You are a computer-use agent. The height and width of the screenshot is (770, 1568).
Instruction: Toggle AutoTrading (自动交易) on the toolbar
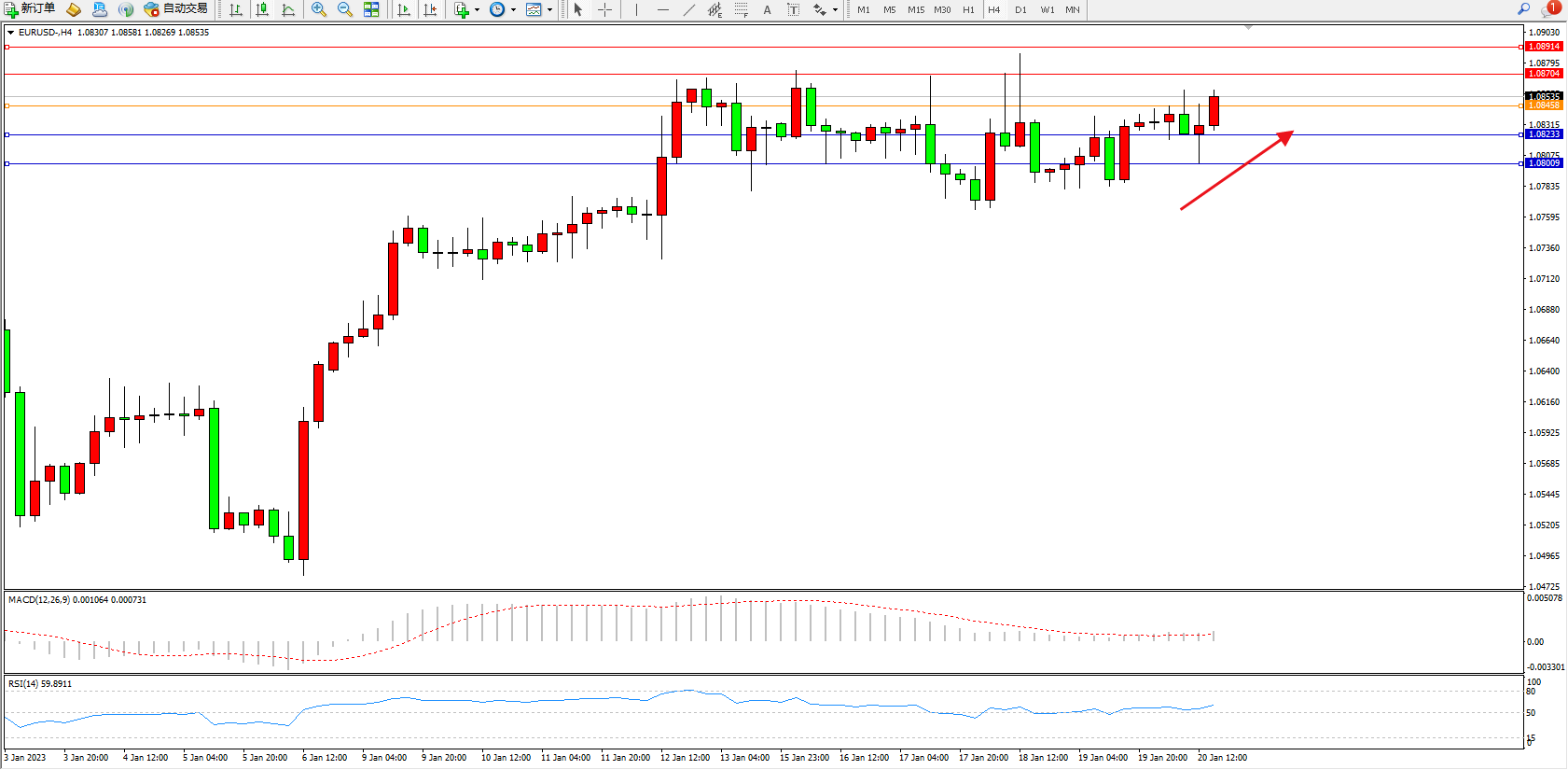[175, 9]
